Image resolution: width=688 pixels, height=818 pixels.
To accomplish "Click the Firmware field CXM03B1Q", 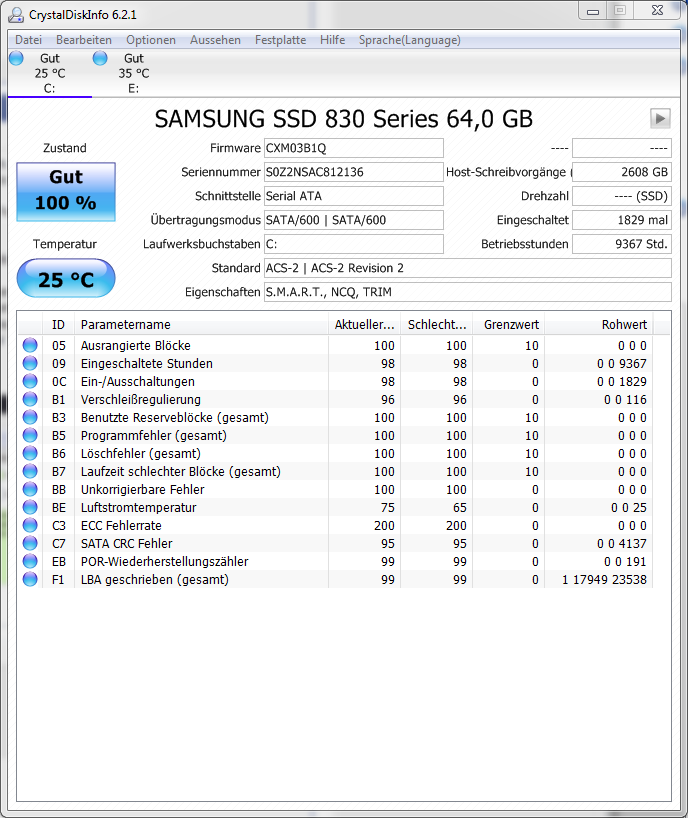I will coord(354,148).
